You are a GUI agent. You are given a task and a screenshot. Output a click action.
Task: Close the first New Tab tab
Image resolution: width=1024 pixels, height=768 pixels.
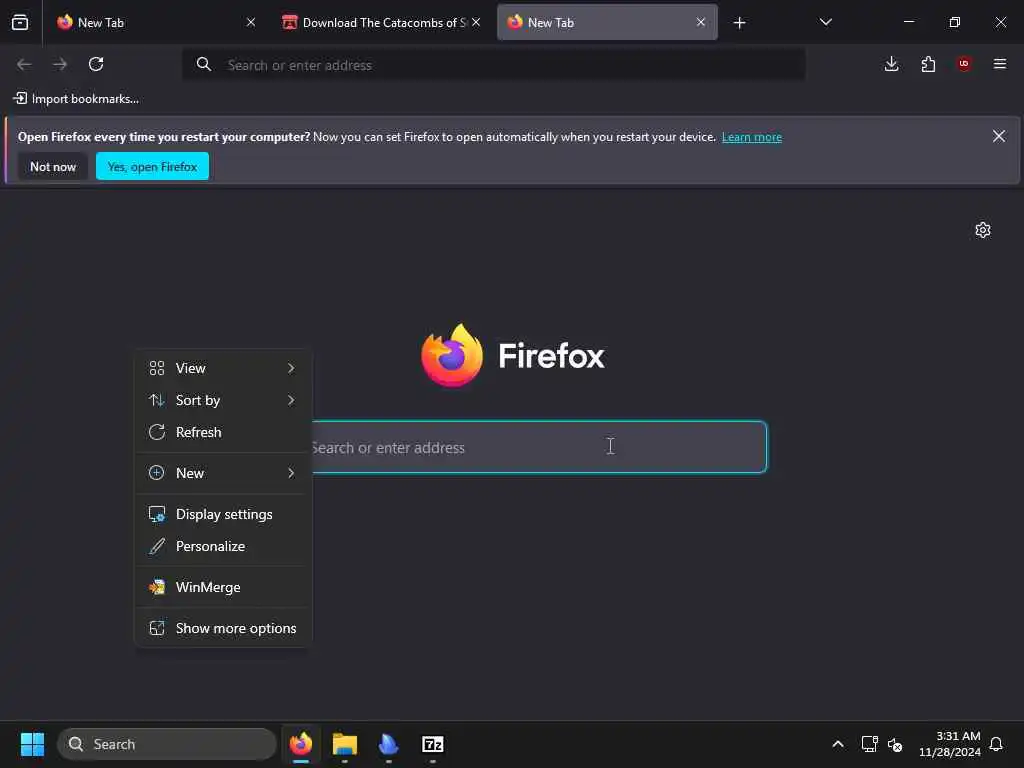251,22
